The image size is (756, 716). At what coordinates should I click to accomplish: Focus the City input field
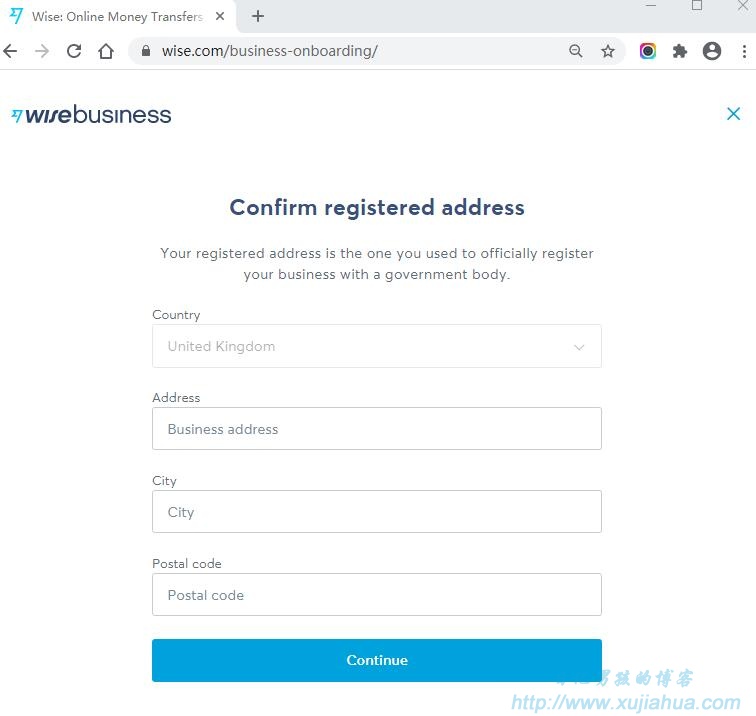point(377,512)
